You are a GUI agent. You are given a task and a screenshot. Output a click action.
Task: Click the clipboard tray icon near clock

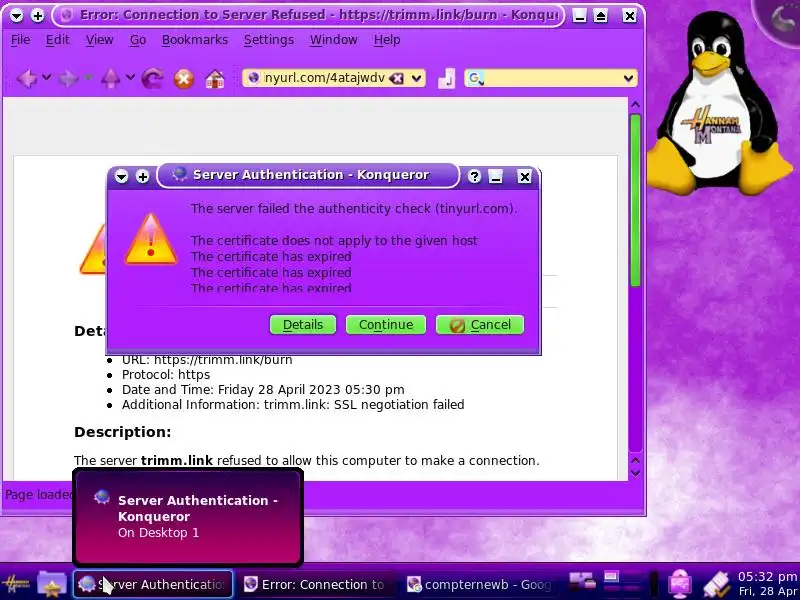(x=717, y=585)
